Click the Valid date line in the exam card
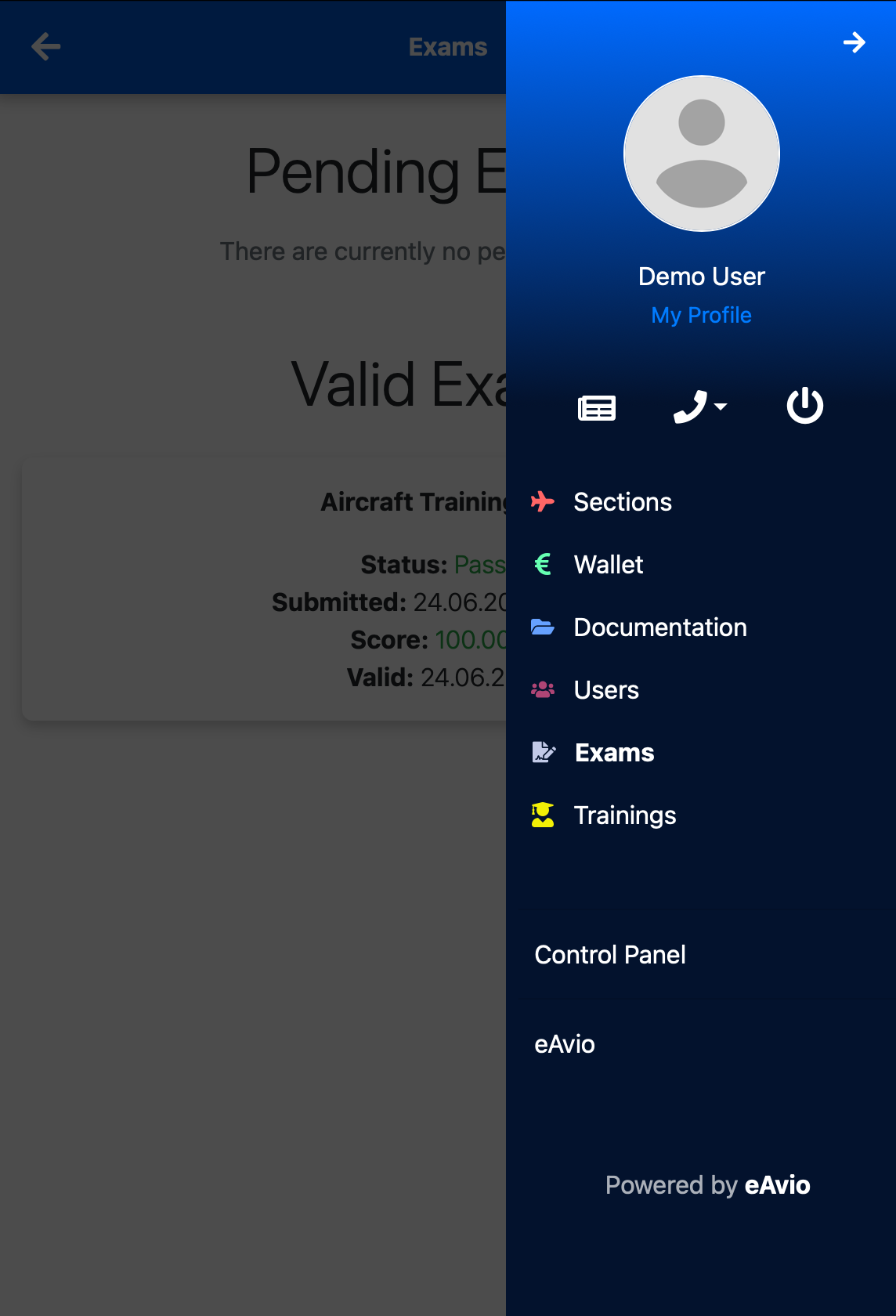 pyautogui.click(x=426, y=677)
